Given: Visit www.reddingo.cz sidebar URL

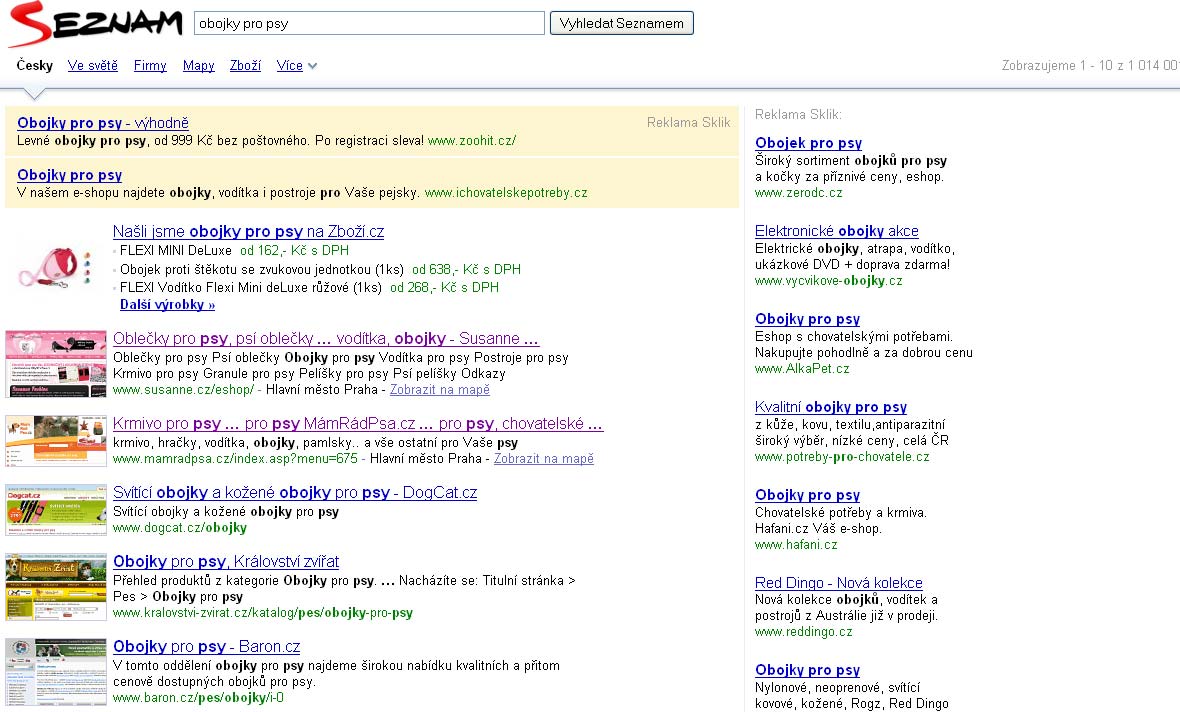Looking at the screenshot, I should (804, 632).
